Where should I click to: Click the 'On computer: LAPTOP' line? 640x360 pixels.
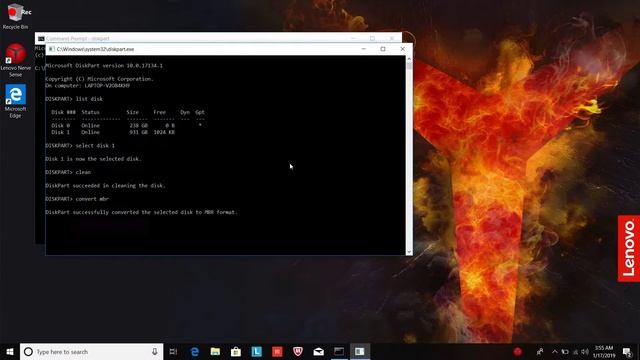click(87, 86)
